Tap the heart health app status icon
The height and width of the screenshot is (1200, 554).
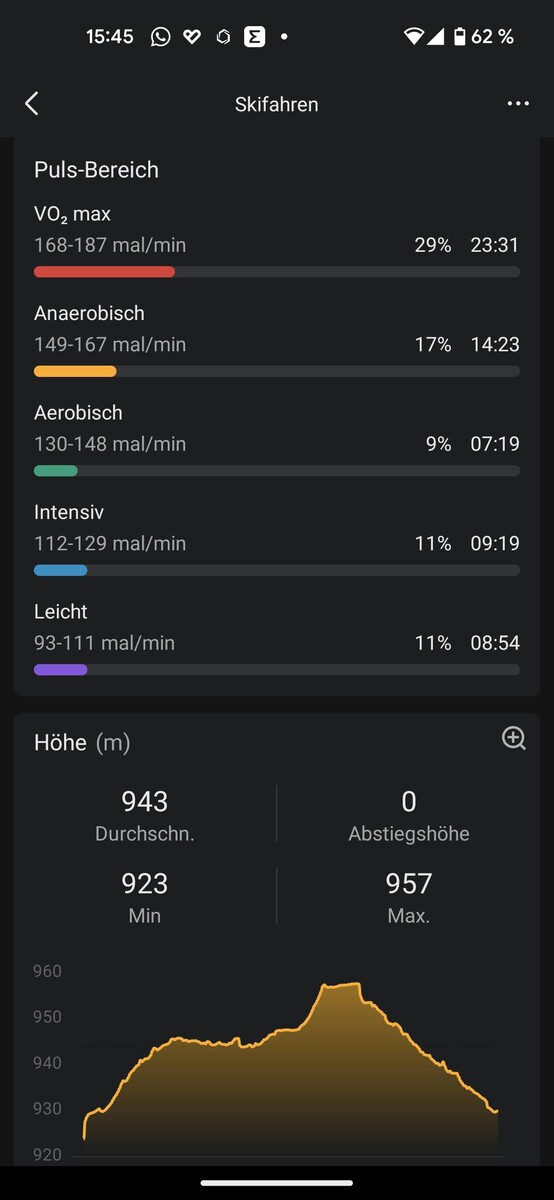192,37
